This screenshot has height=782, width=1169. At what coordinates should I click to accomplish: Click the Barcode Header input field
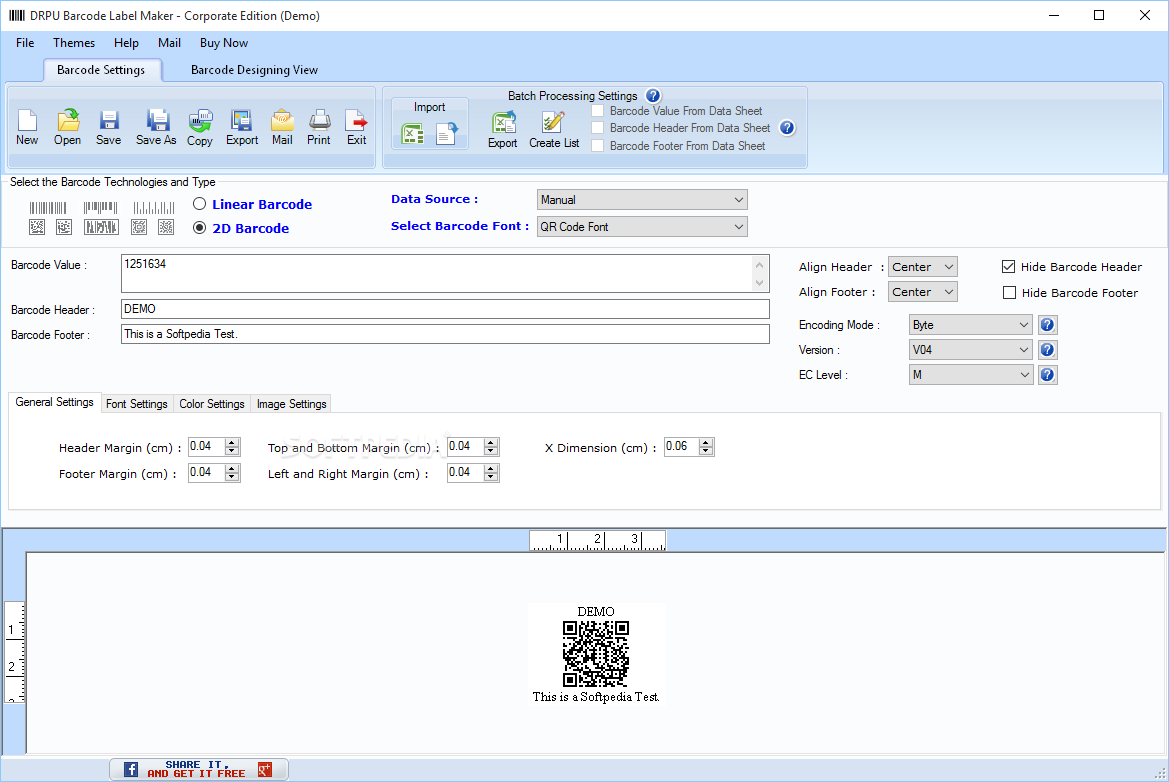click(x=445, y=309)
